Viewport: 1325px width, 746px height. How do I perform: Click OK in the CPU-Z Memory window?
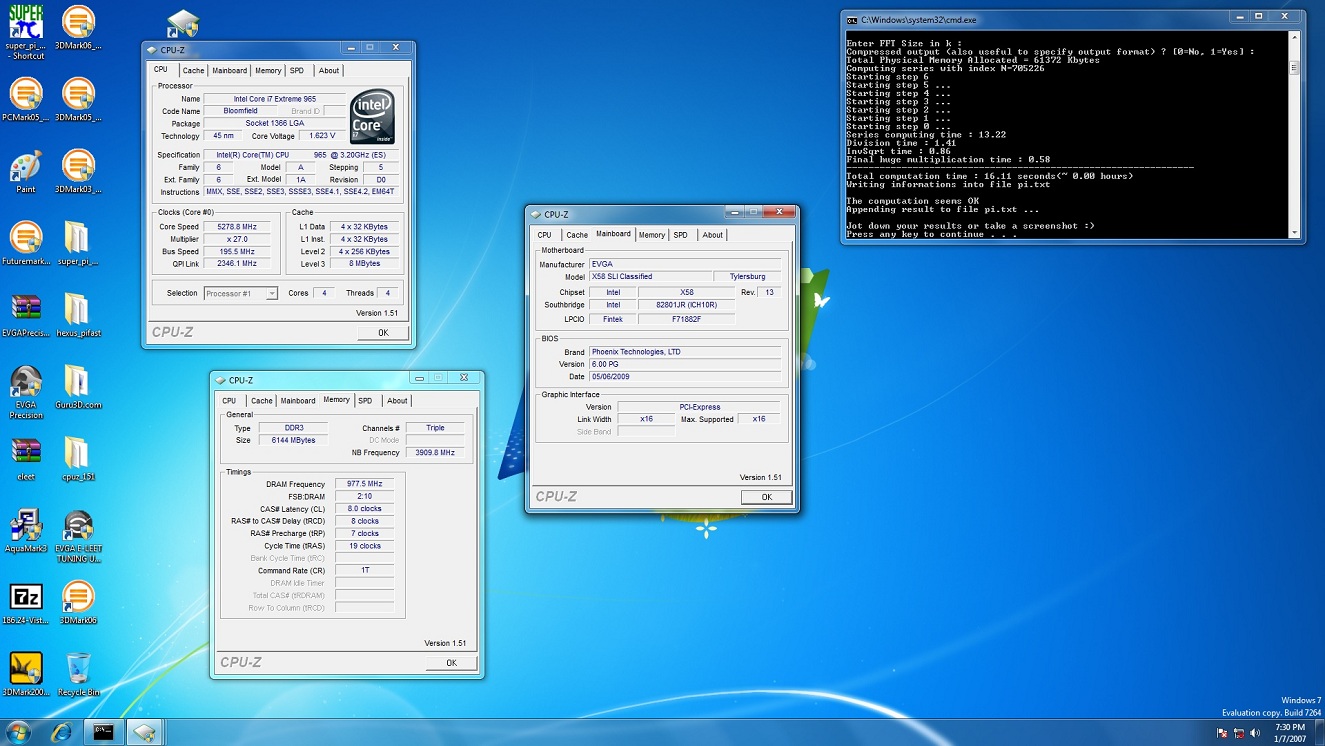(451, 662)
